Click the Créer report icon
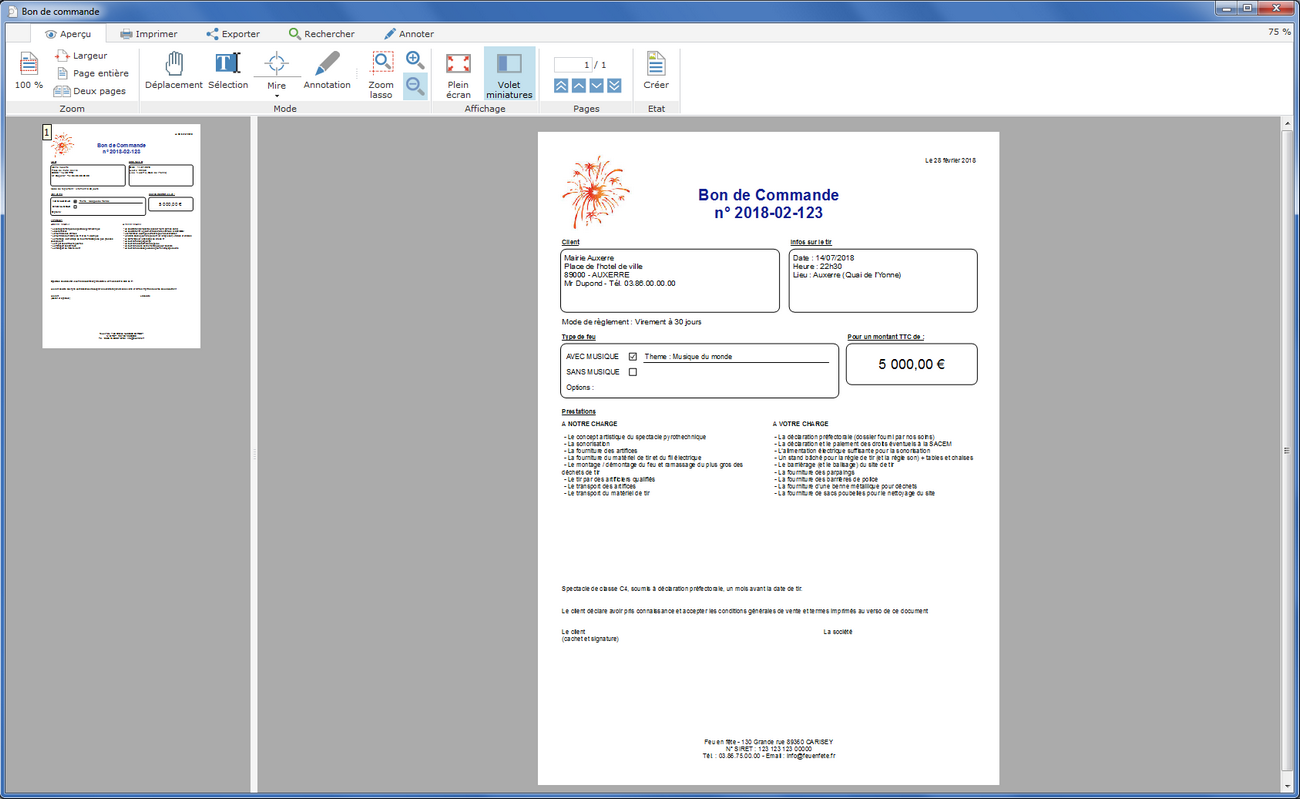Image resolution: width=1300 pixels, height=799 pixels. point(656,72)
